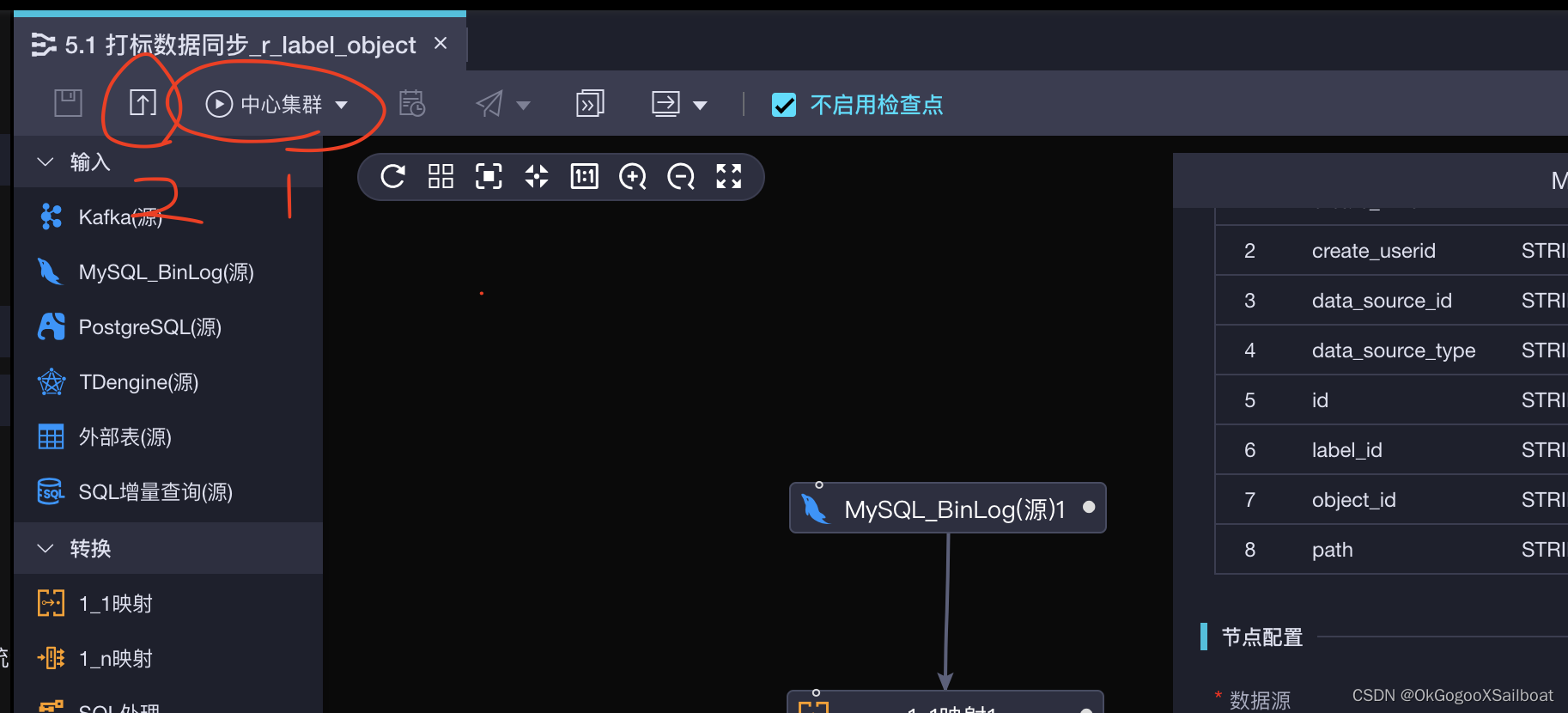Select 外部表(源) input component

point(167,437)
